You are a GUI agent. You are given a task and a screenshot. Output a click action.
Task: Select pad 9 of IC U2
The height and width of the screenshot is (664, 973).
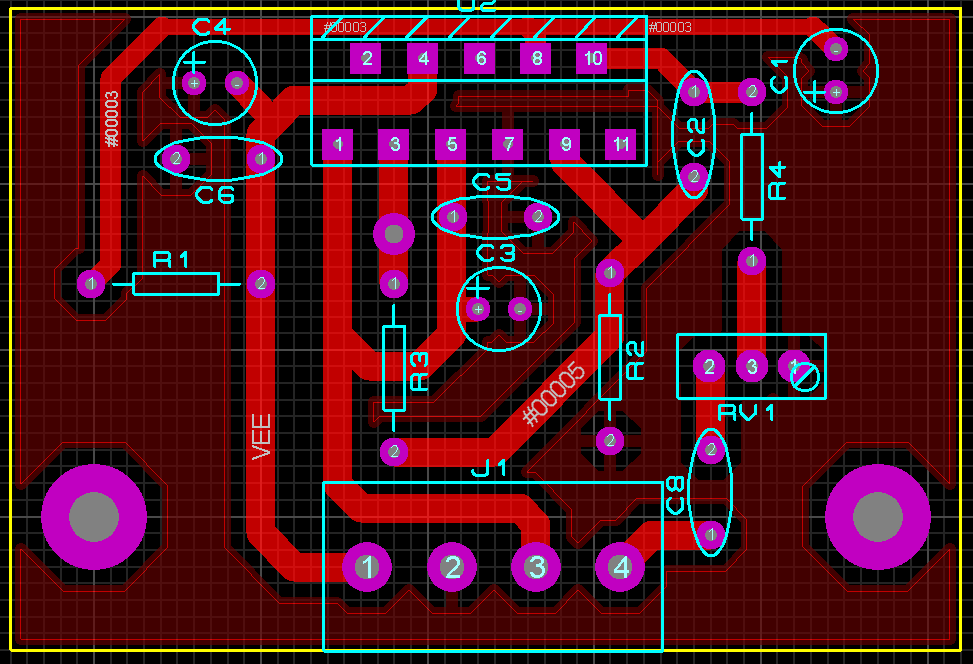point(565,145)
